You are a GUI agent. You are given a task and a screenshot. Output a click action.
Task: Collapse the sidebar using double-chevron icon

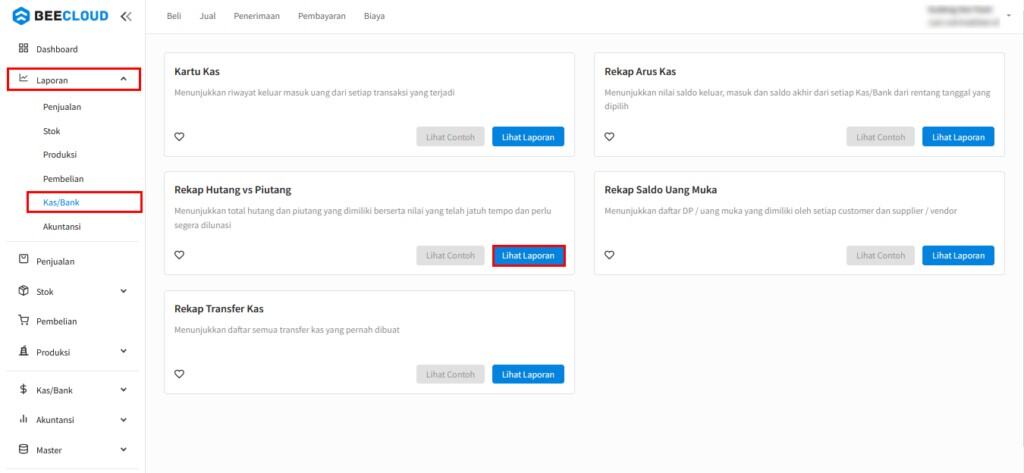126,16
